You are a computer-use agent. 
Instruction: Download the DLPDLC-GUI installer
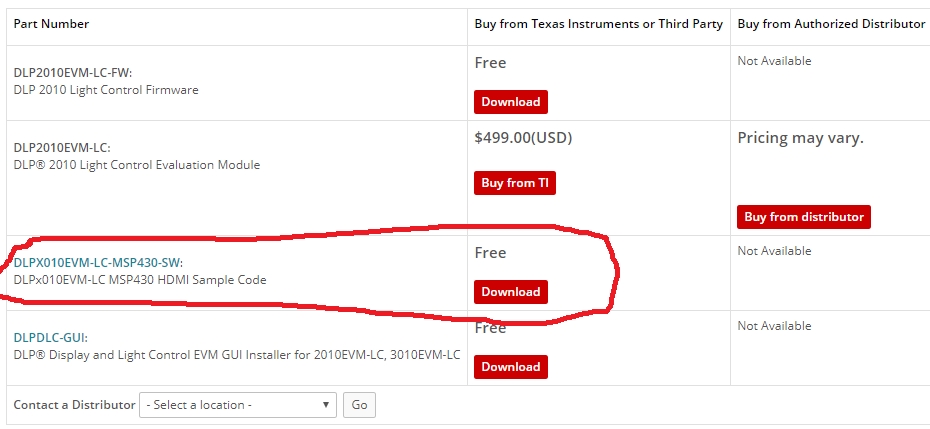510,367
